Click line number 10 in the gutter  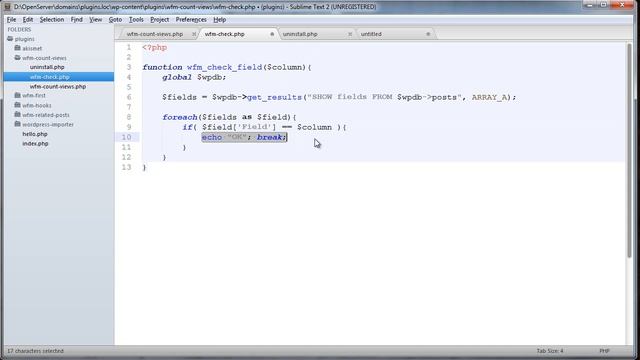click(127, 137)
